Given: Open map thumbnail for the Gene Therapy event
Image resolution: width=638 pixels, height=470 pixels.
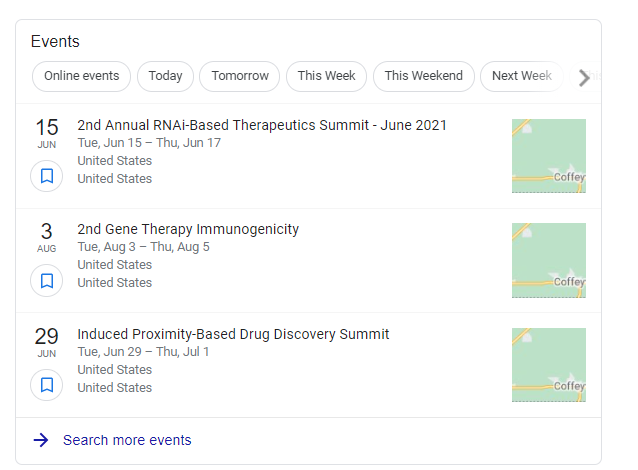Looking at the screenshot, I should (x=548, y=260).
